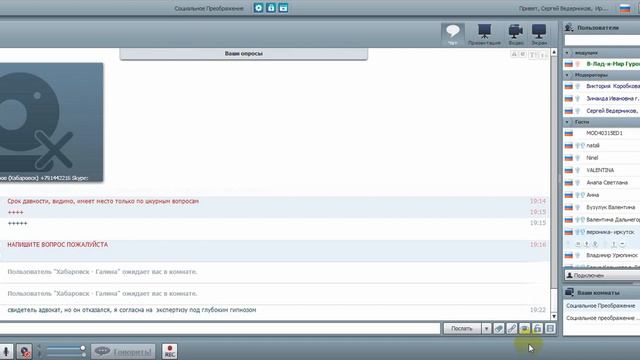The image size is (640, 360).
Task: Select guest Владимир Урюпинск
Action: point(612,255)
